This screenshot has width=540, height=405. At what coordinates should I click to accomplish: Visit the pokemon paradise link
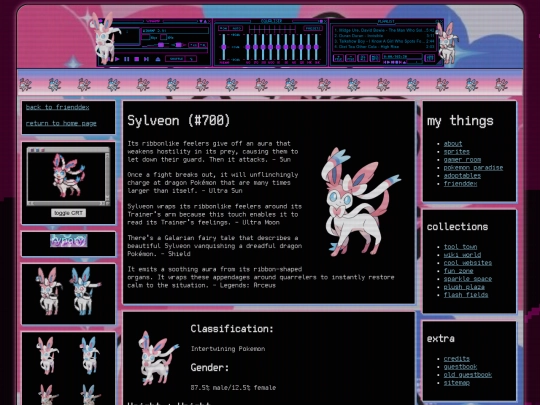[473, 167]
